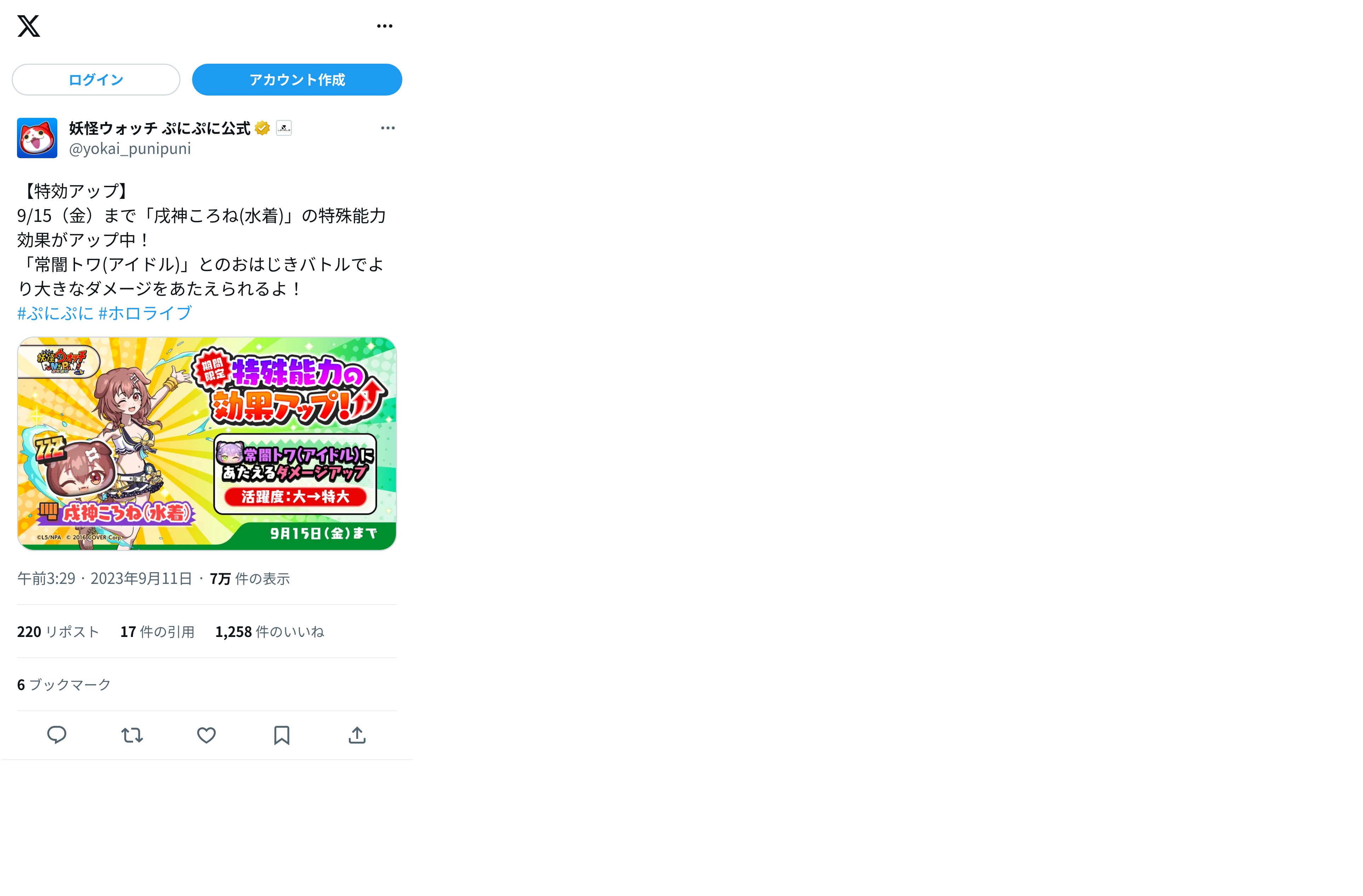
Task: Toggle the like heart icon
Action: click(206, 735)
